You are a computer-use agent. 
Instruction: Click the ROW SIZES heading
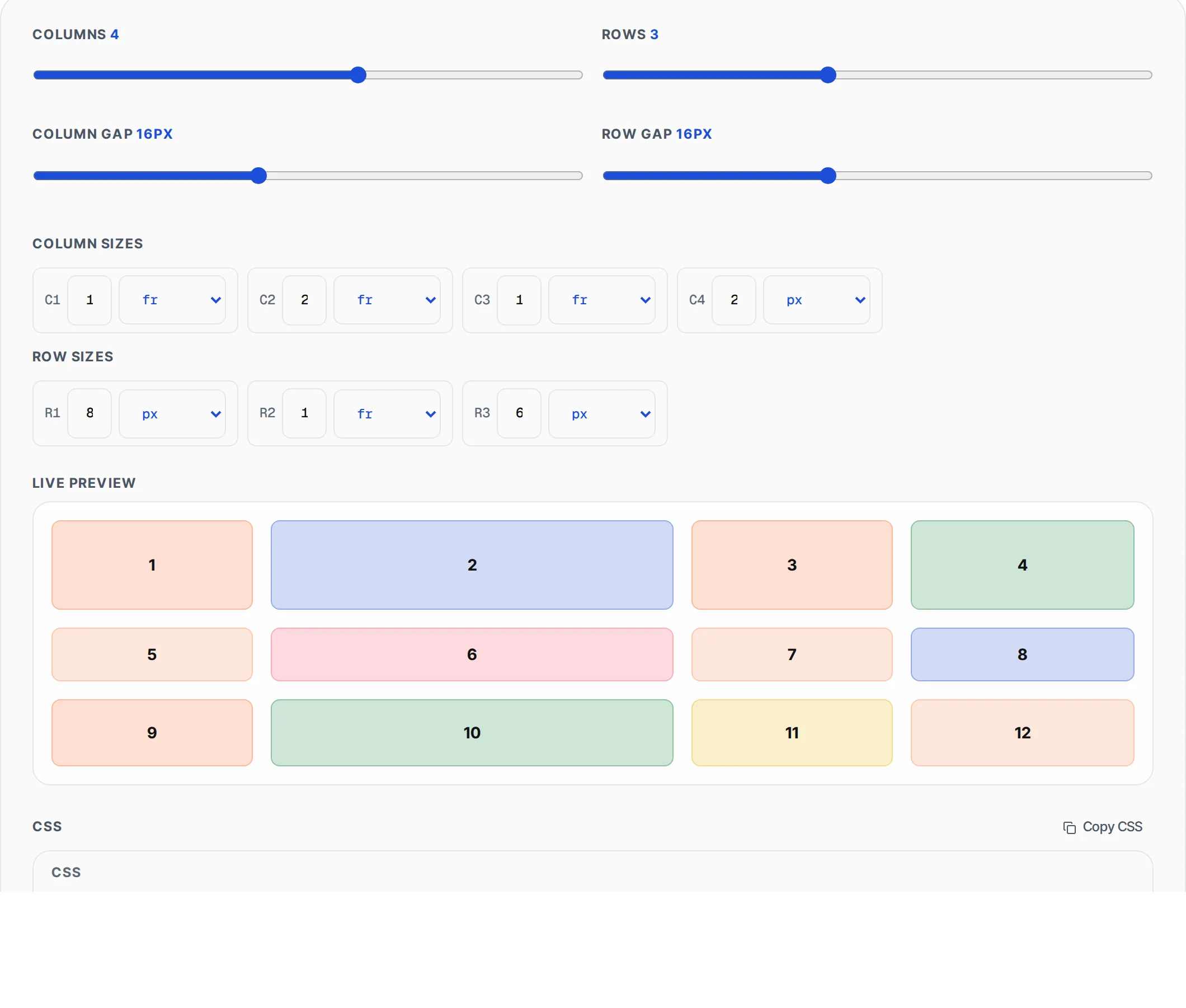pos(73,356)
